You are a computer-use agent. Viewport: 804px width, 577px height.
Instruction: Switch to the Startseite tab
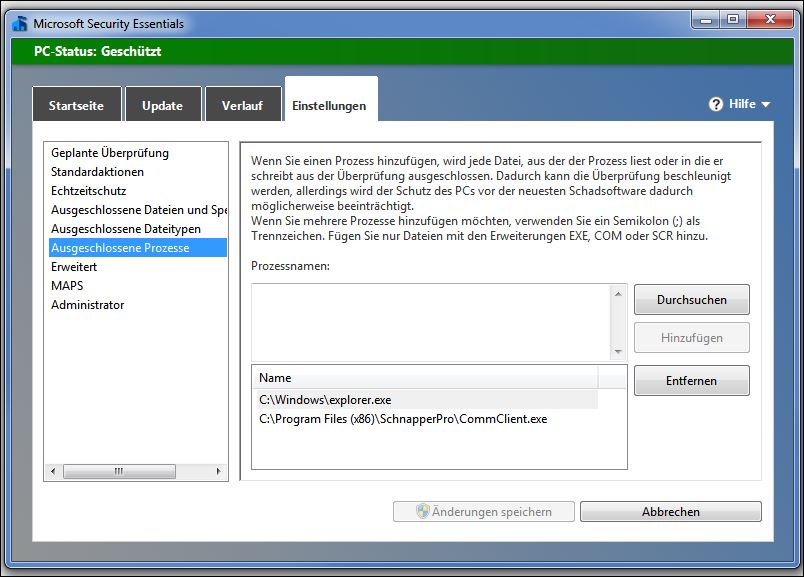[x=76, y=106]
